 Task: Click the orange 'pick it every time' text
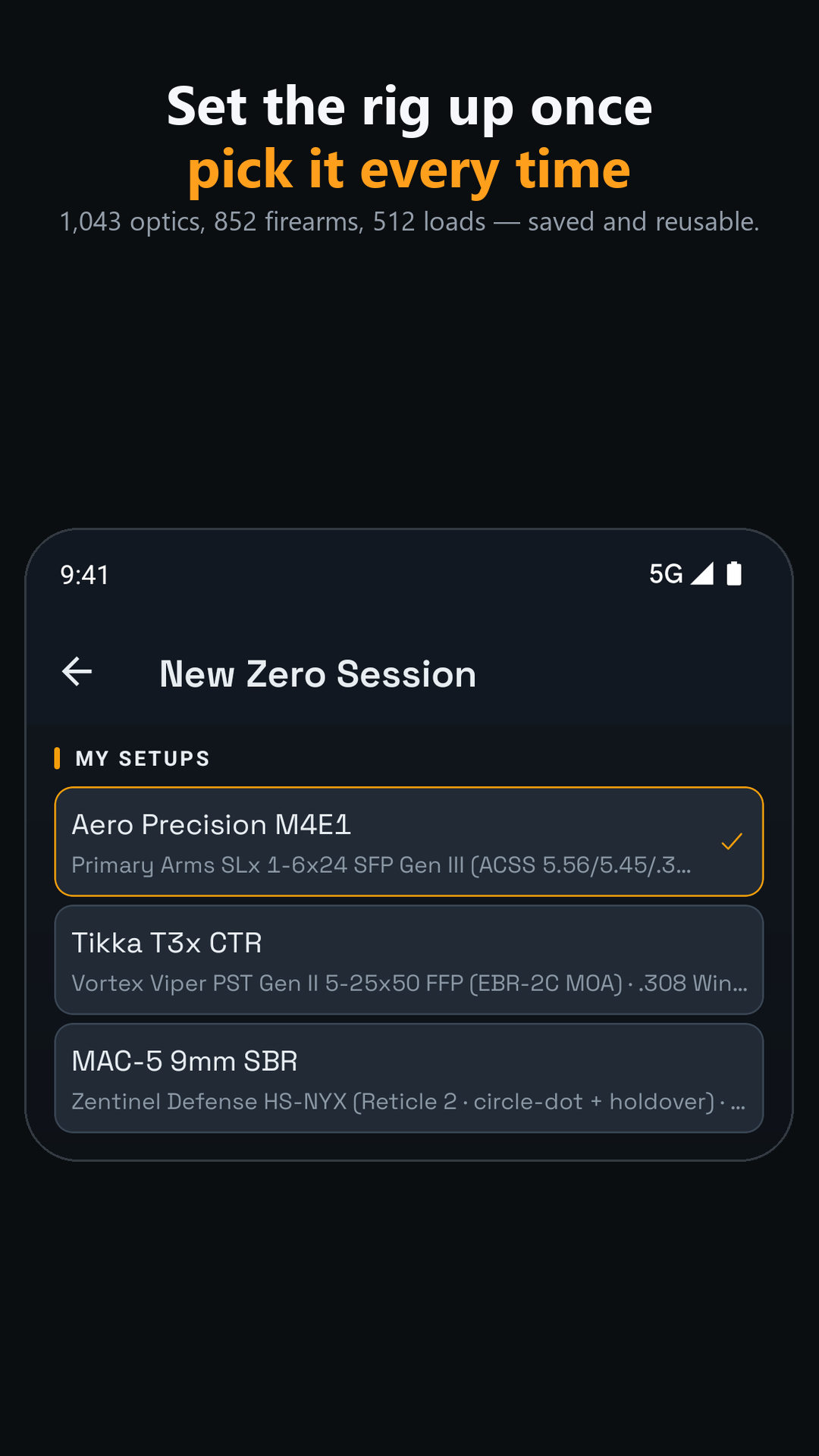point(409,170)
